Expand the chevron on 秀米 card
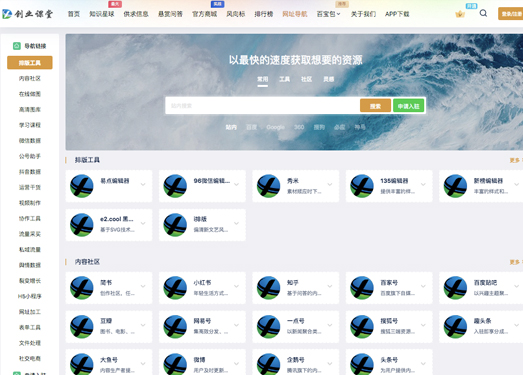Image resolution: width=523 pixels, height=375 pixels. [x=330, y=184]
